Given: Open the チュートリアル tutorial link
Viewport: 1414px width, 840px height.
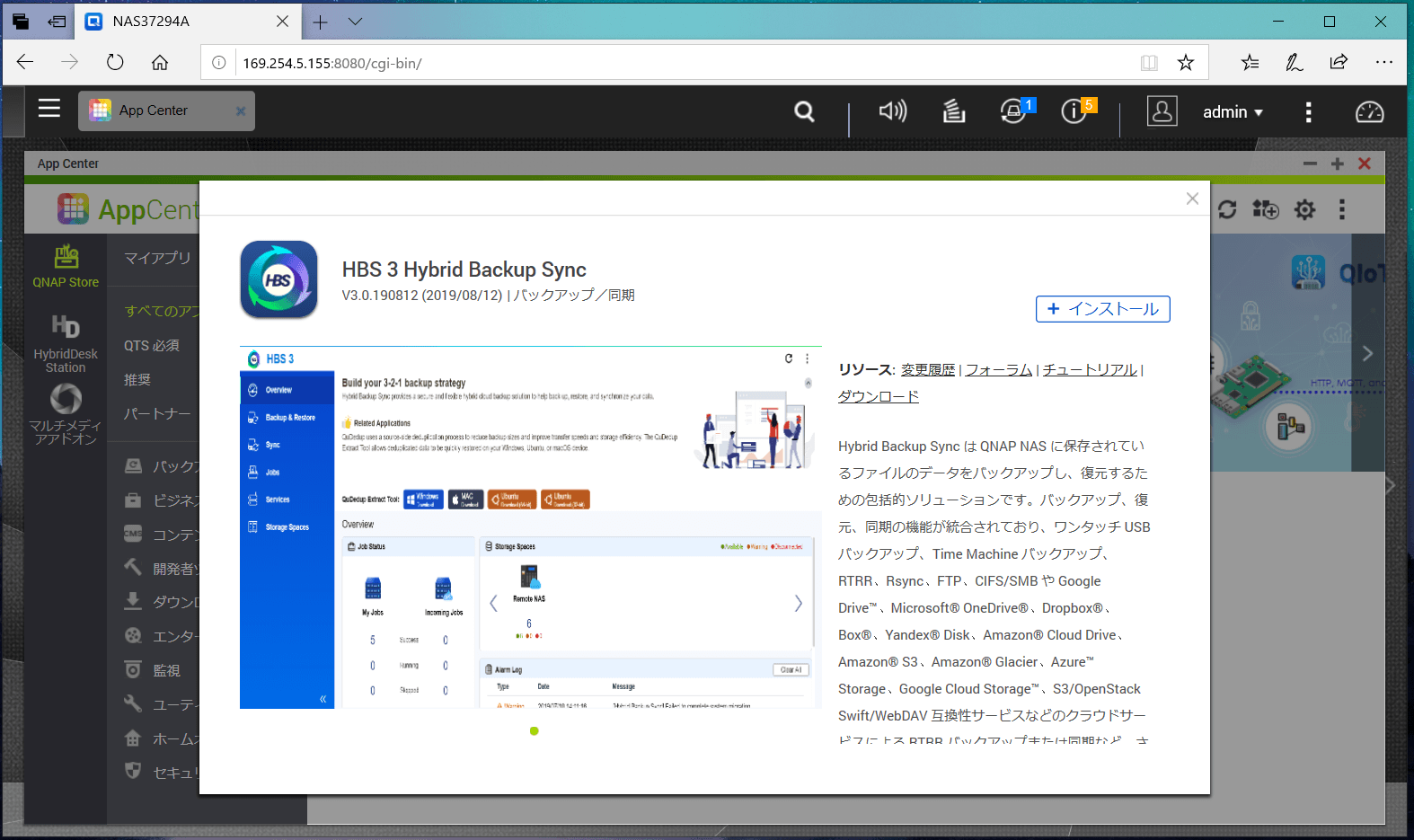Looking at the screenshot, I should coord(1090,369).
